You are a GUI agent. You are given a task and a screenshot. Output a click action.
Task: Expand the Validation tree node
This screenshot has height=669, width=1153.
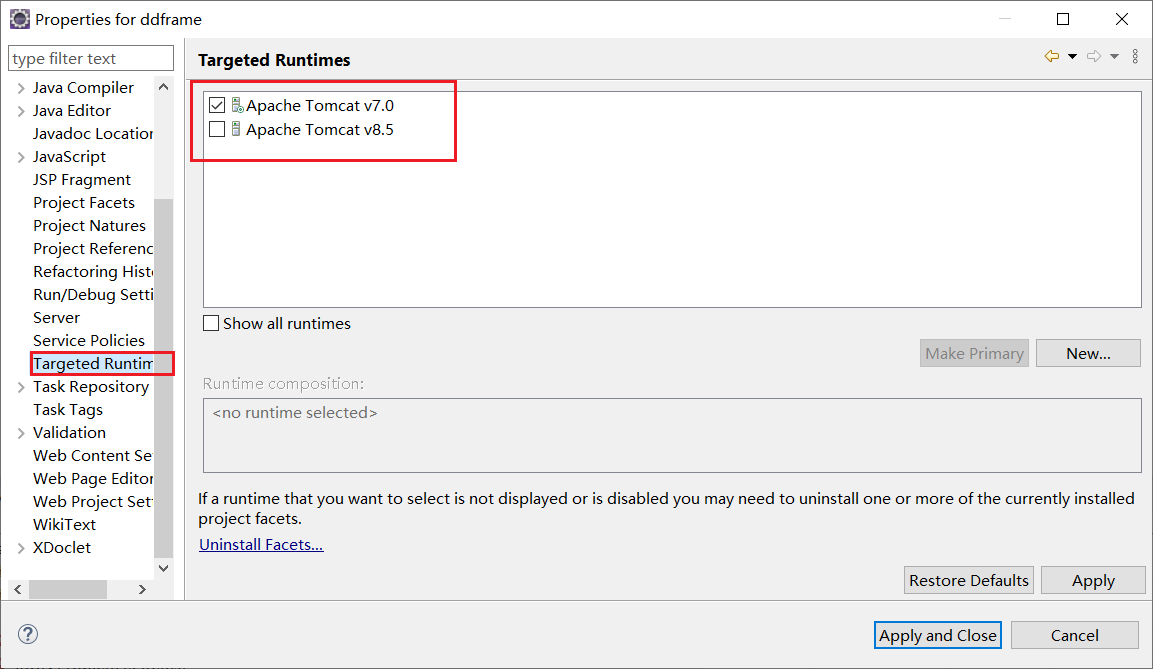(x=21, y=433)
